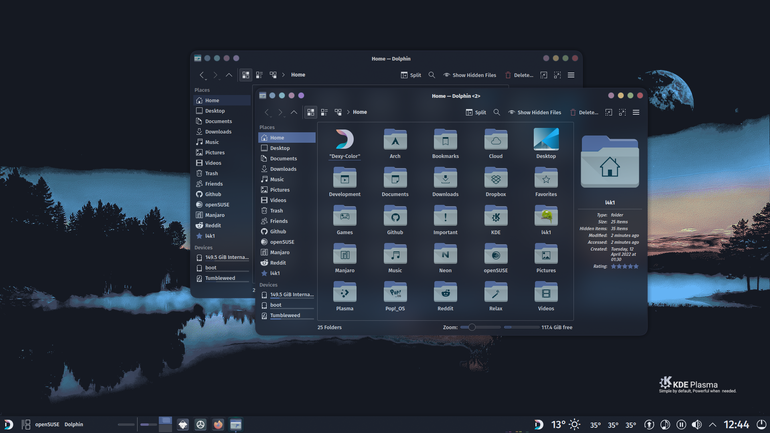
Task: Toggle Show Hidden Files in front window
Action: (534, 112)
